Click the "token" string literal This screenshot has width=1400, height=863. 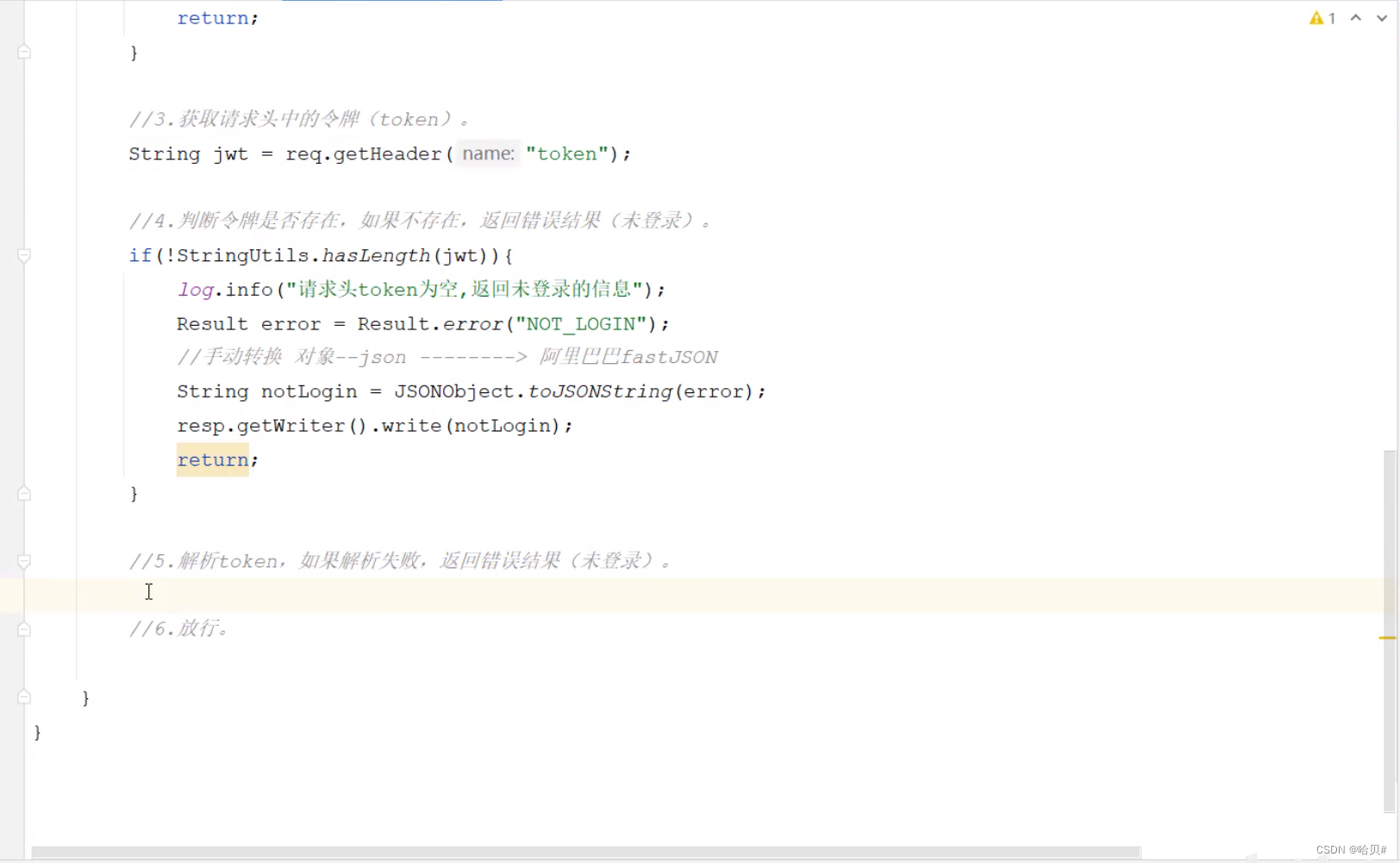click(x=566, y=153)
